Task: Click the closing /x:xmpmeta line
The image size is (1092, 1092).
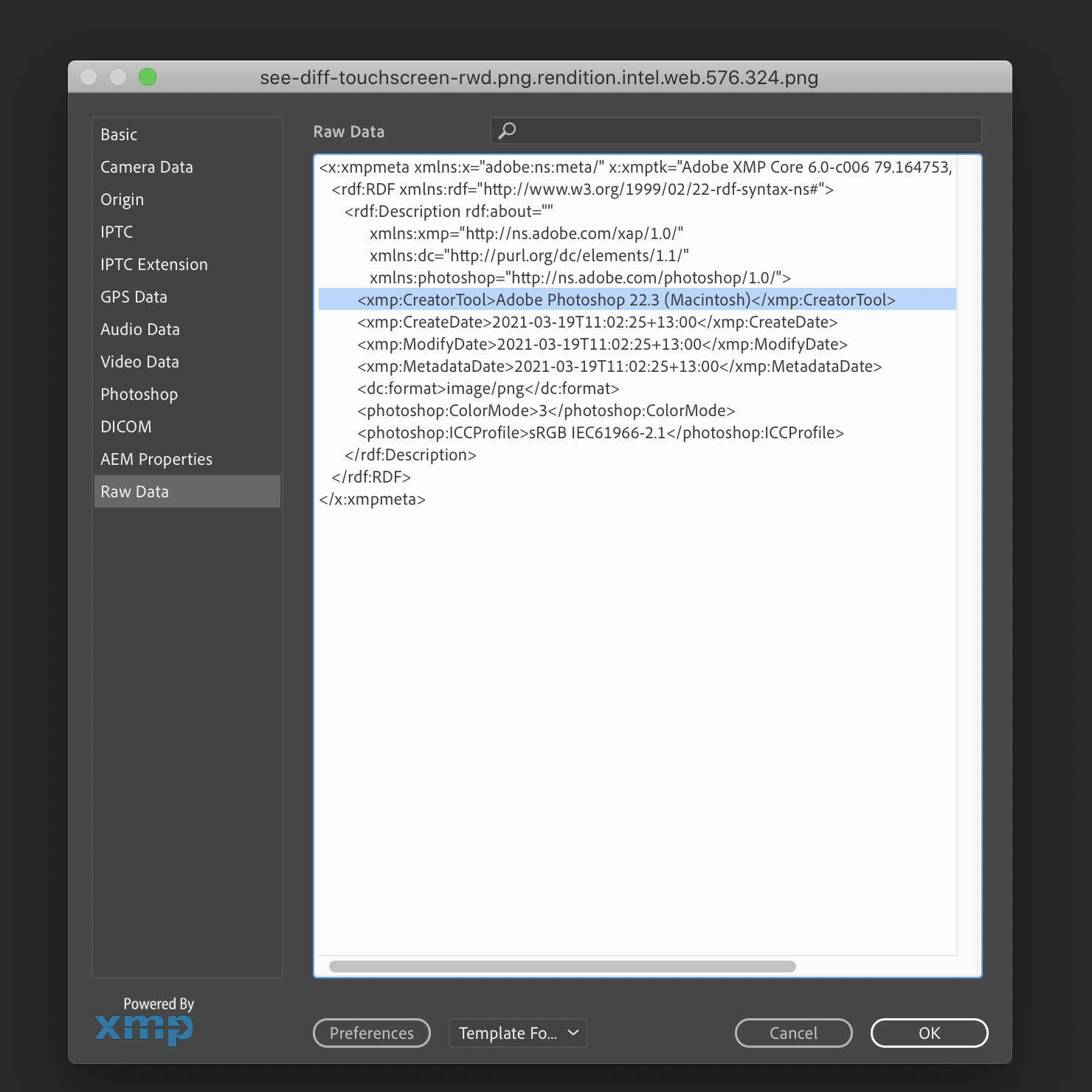Action: (373, 499)
